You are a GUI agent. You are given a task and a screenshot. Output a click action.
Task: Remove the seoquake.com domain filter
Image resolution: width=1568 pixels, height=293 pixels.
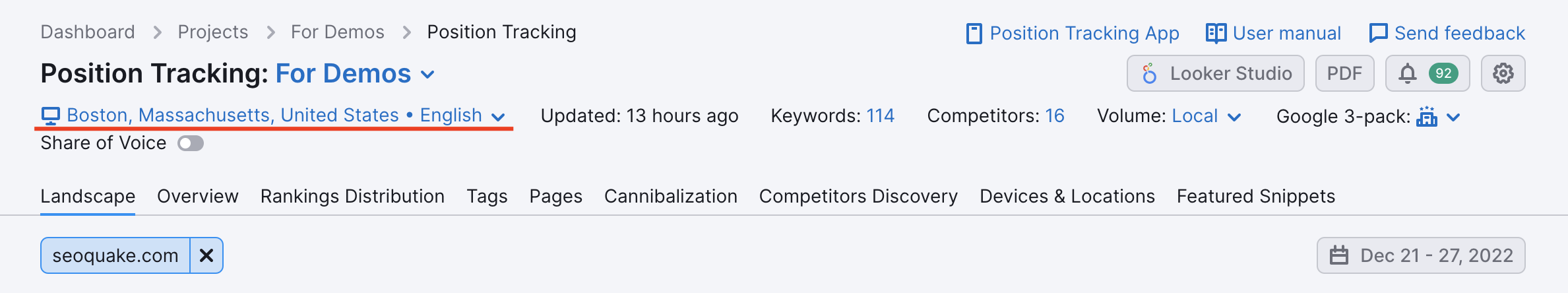coord(206,255)
